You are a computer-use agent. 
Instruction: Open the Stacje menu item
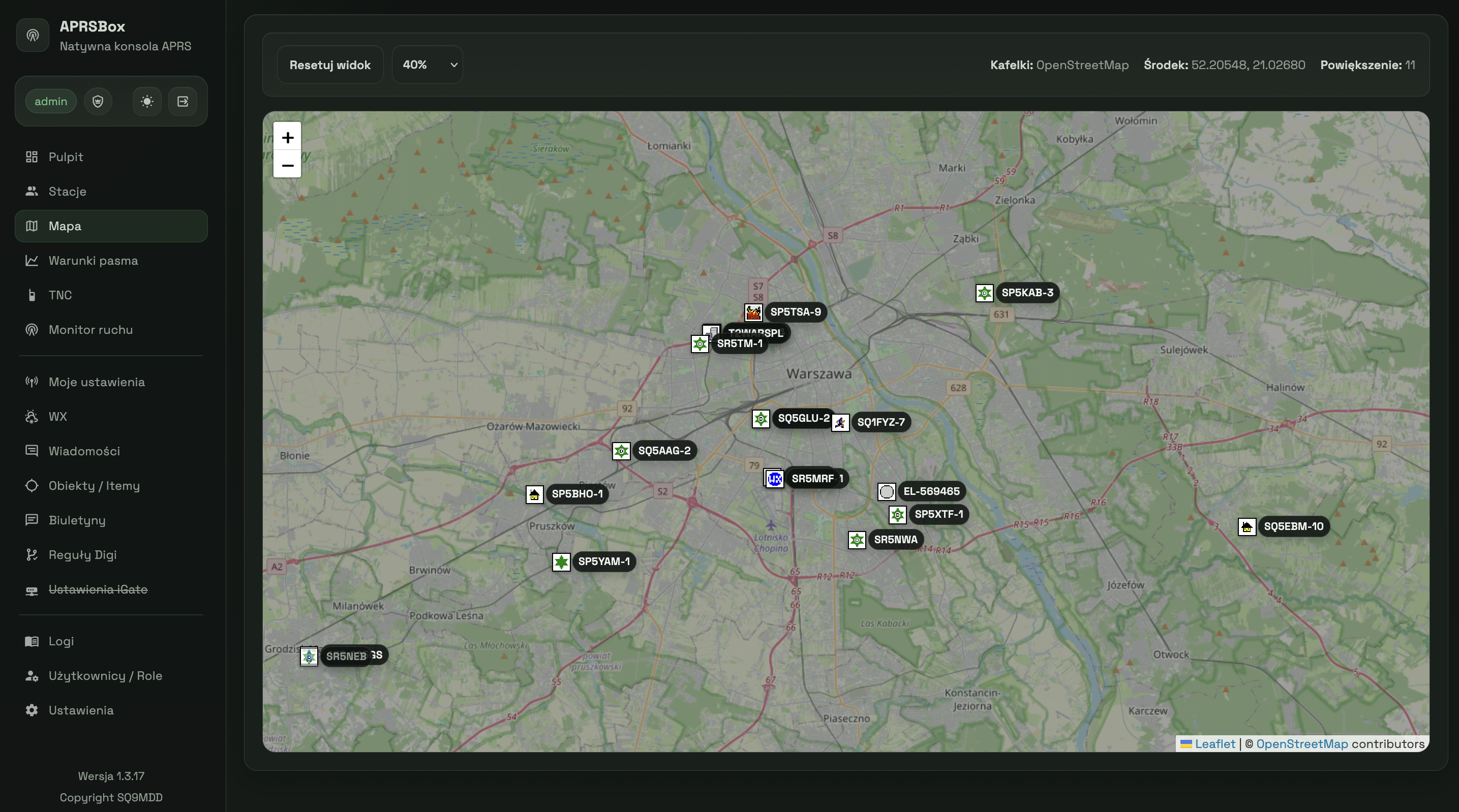click(x=68, y=192)
